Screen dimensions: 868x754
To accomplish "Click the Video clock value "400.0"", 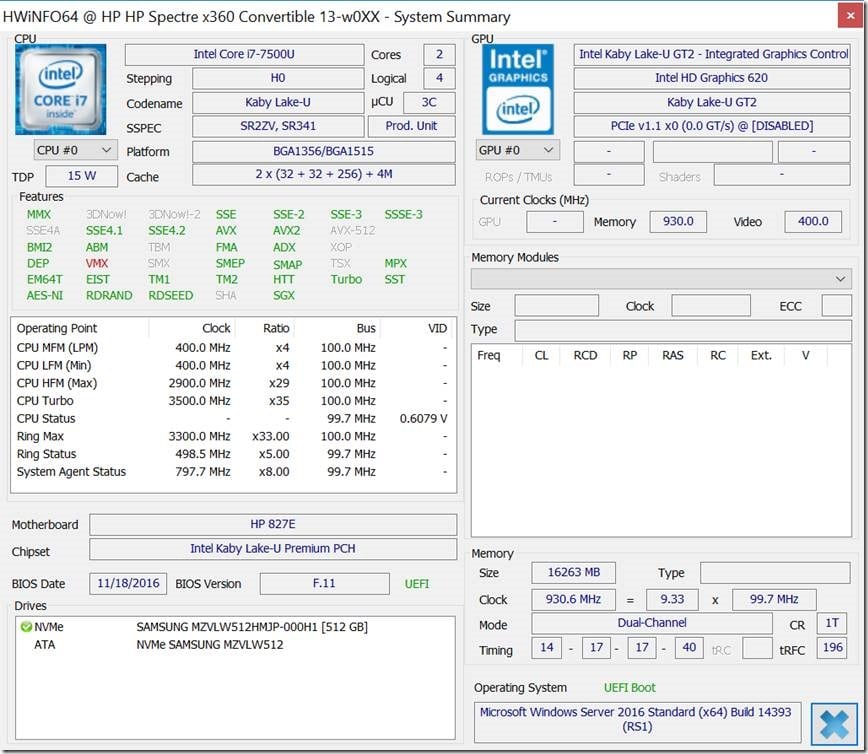I will 813,221.
